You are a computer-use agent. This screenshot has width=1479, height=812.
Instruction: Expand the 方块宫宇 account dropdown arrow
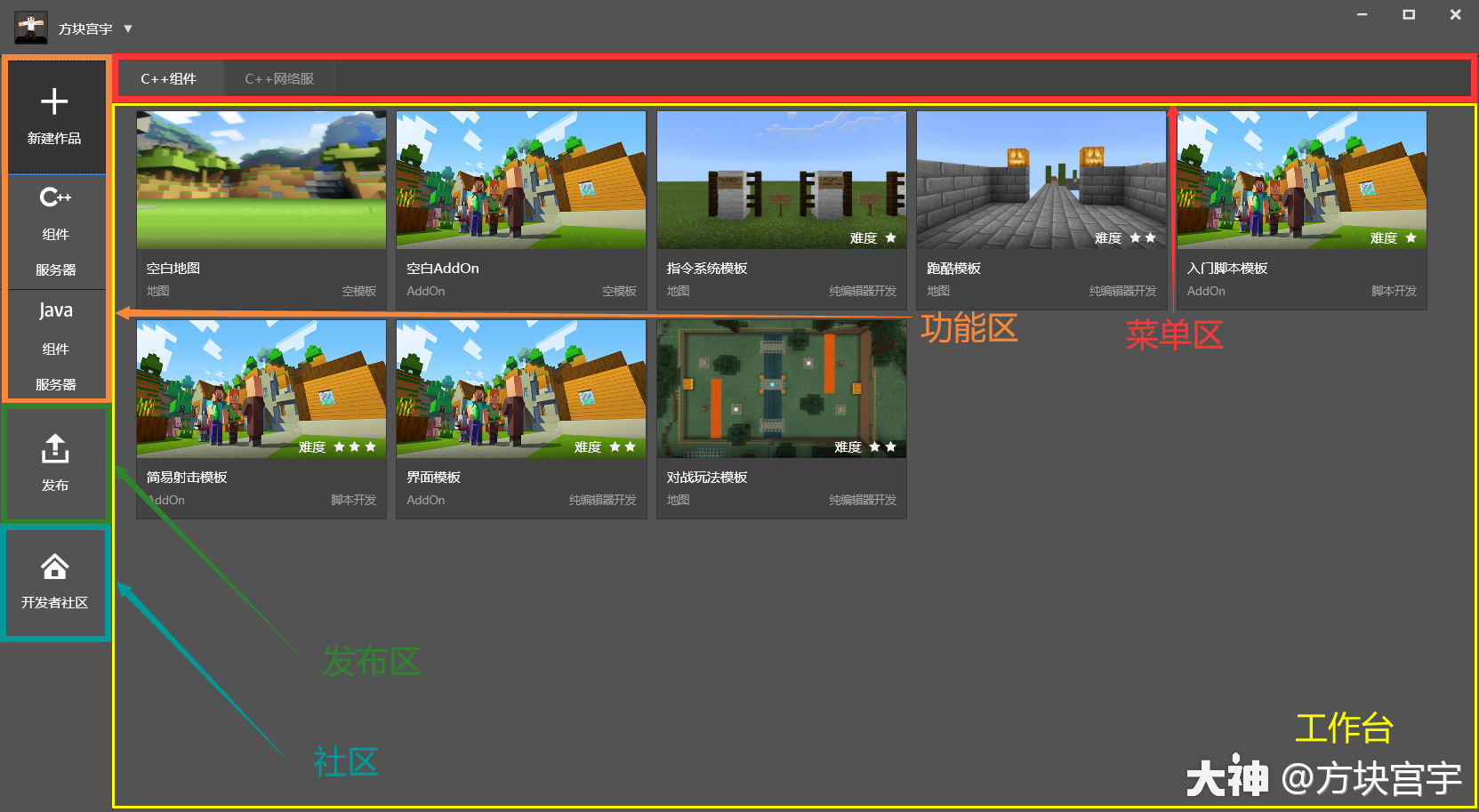coord(128,29)
